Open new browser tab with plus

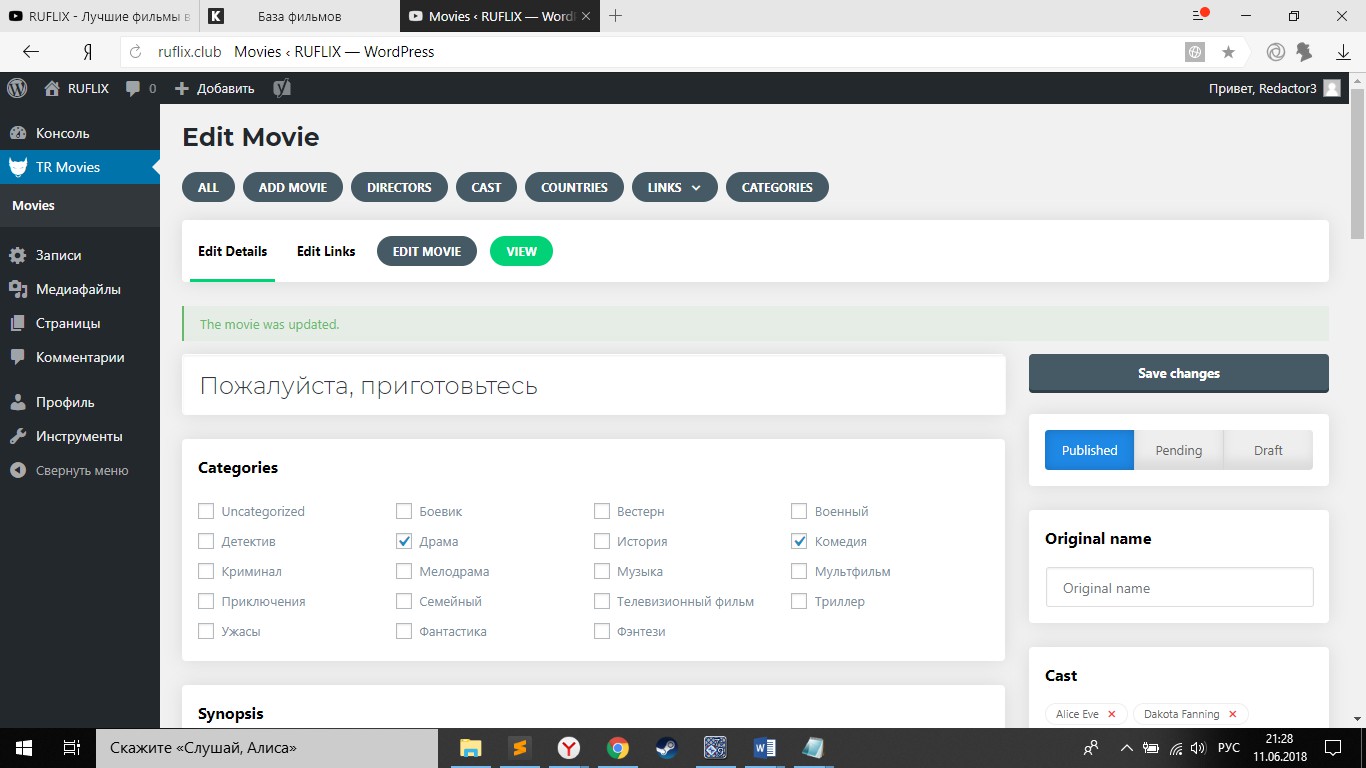616,16
